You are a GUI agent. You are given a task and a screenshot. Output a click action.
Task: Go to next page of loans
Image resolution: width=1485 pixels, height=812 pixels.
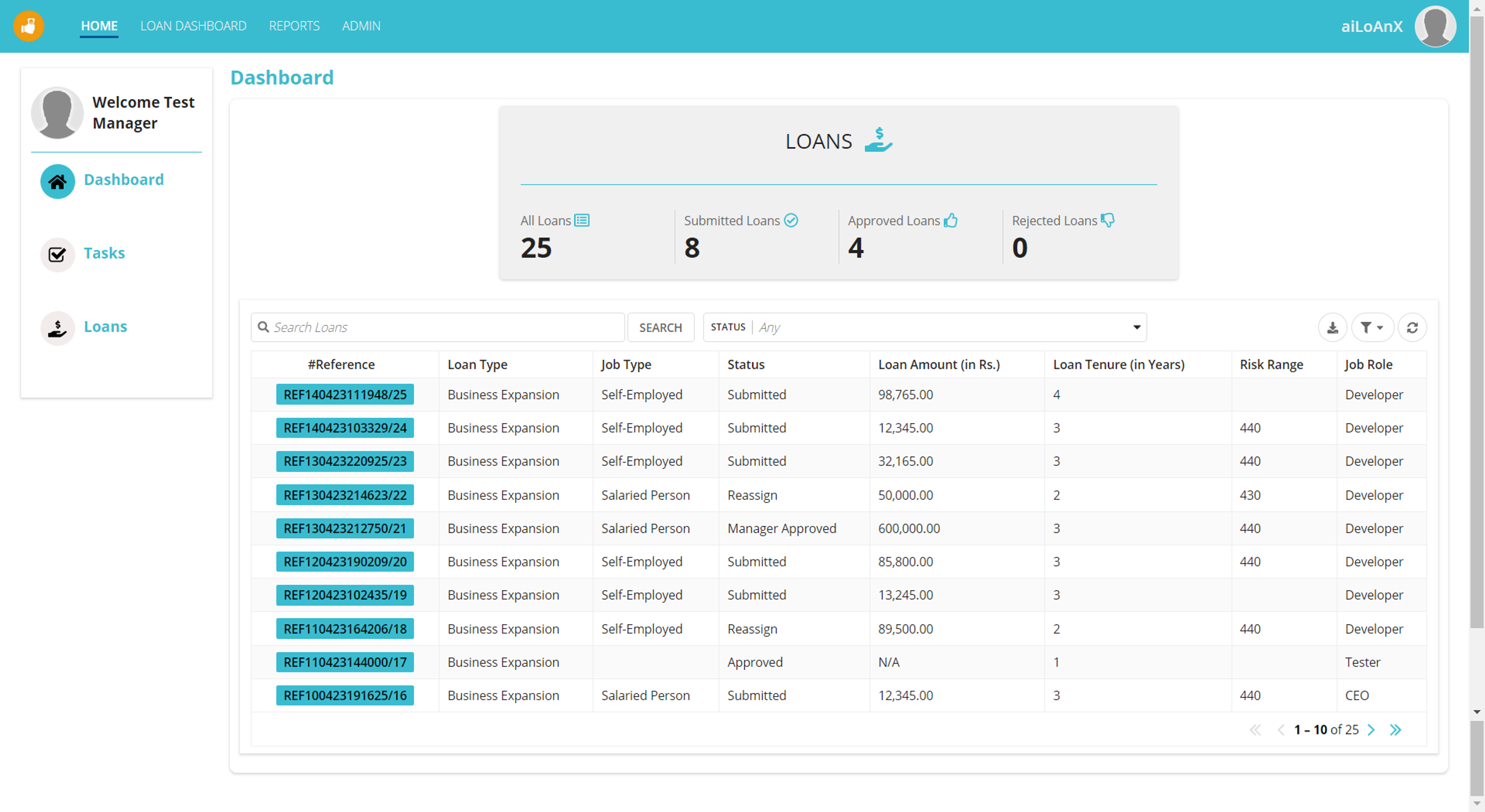click(x=1371, y=730)
